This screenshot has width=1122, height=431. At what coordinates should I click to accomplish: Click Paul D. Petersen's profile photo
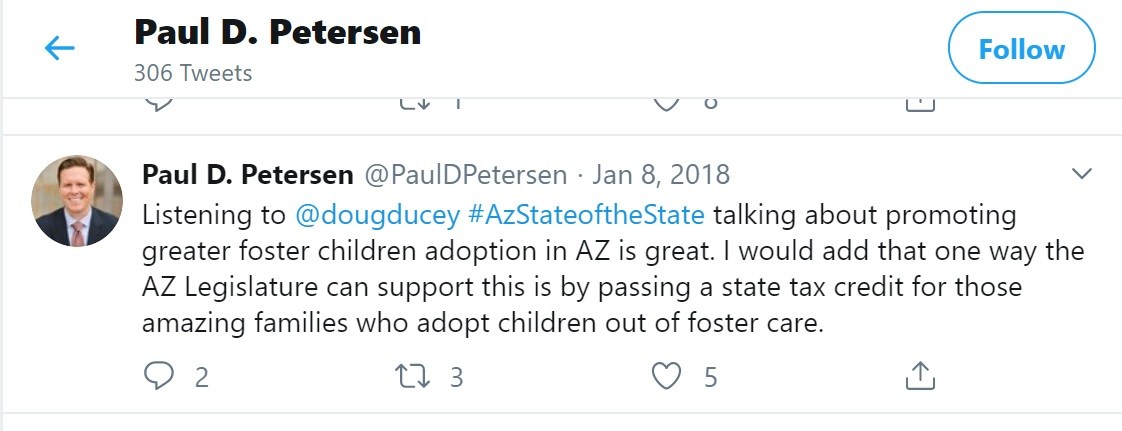point(77,201)
